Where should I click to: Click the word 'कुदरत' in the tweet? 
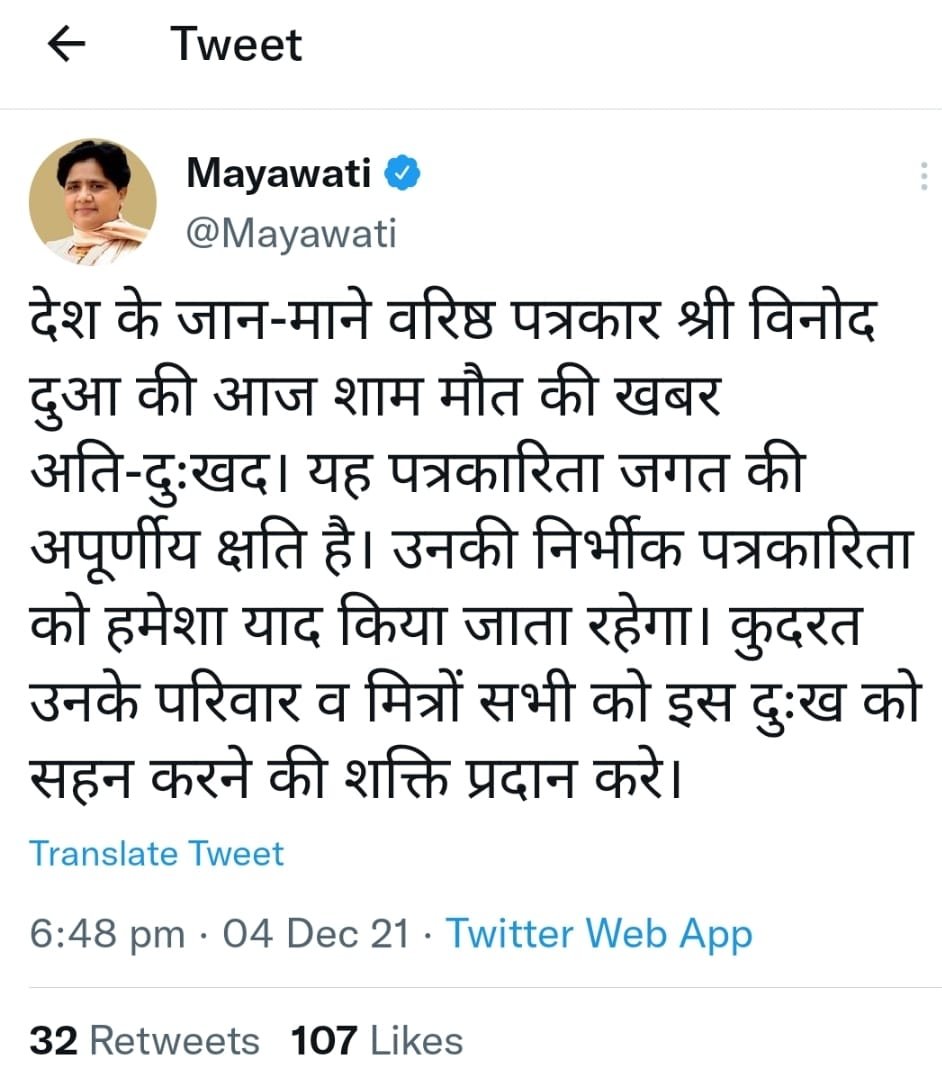[x=796, y=624]
